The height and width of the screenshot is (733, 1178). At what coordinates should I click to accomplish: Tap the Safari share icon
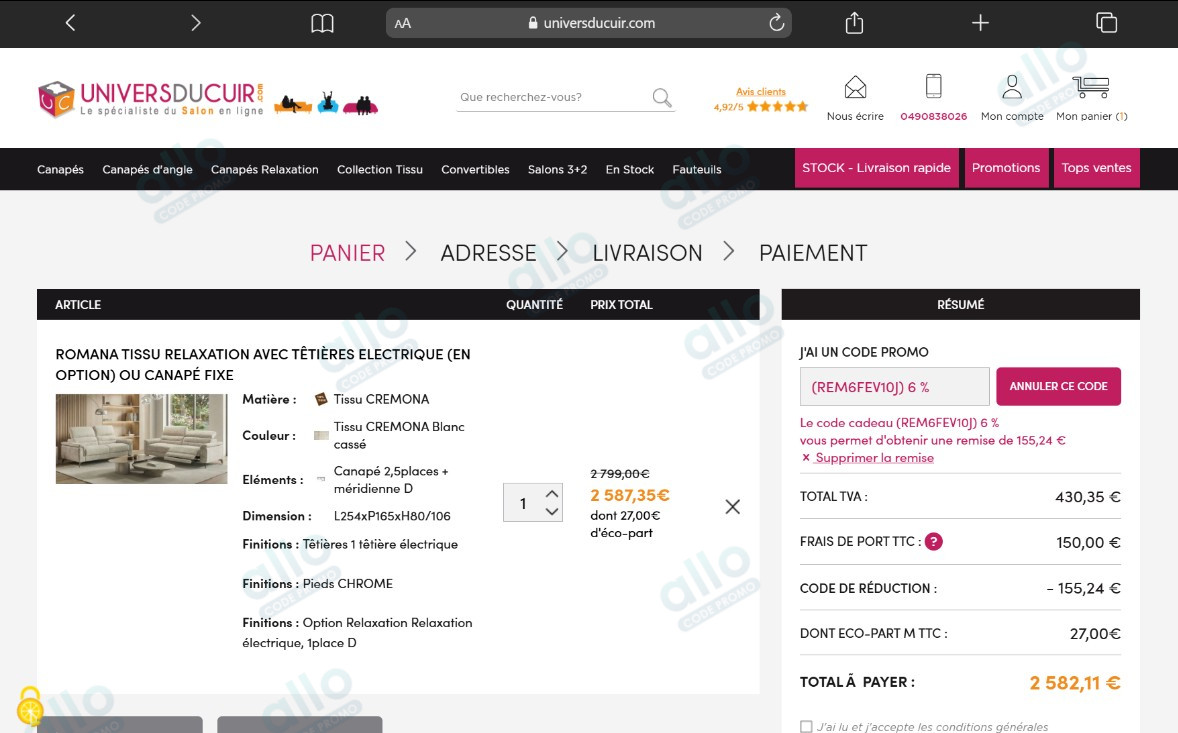pos(853,21)
